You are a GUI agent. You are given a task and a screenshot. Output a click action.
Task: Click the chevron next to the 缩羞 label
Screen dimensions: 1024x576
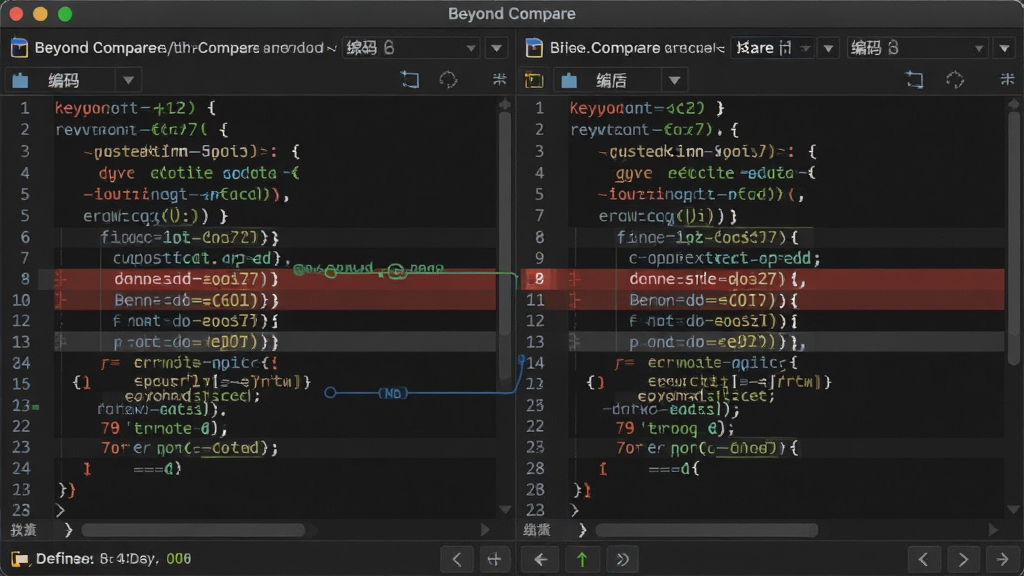tap(583, 530)
